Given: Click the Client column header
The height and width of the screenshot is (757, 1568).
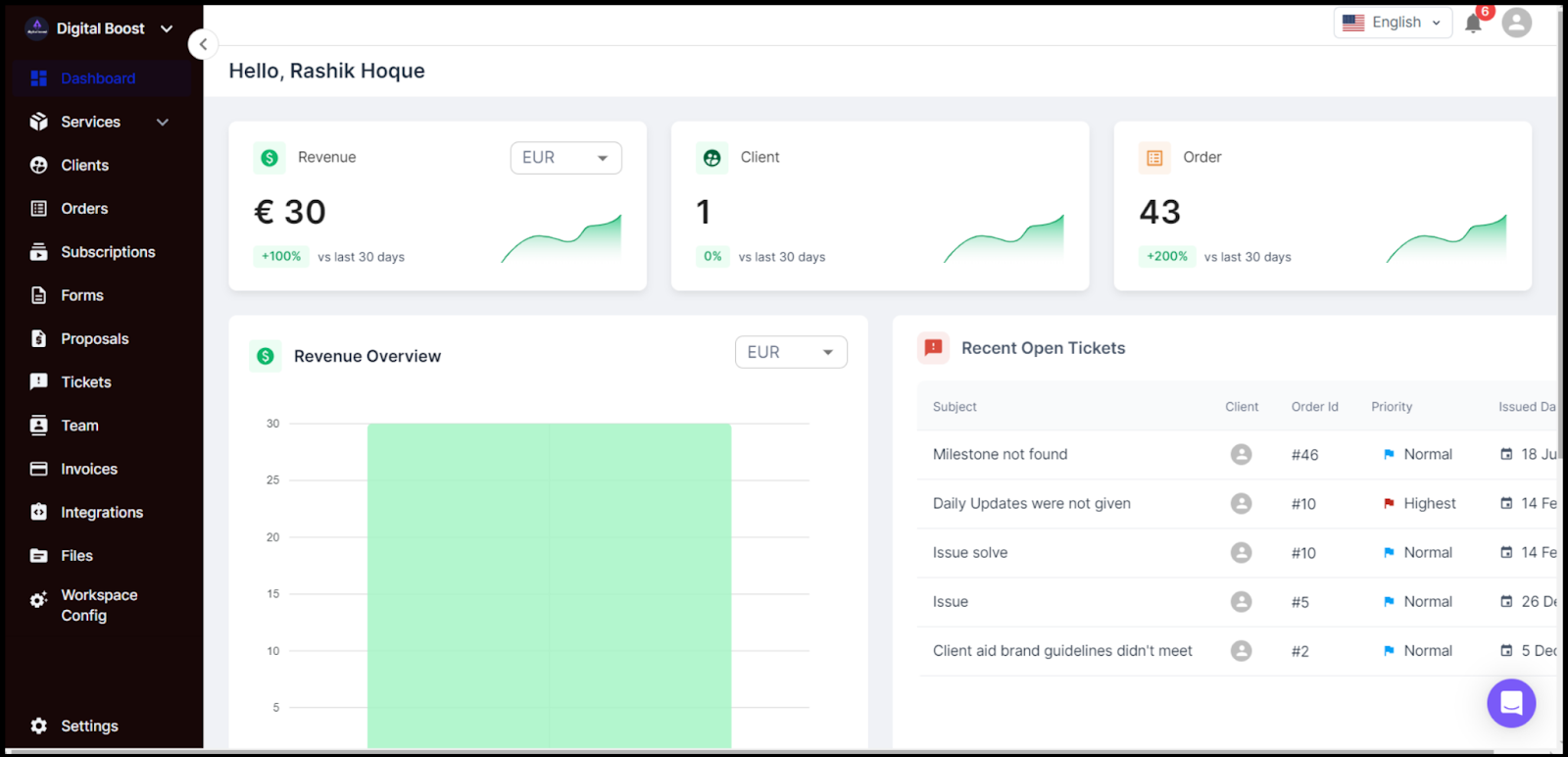Looking at the screenshot, I should pyautogui.click(x=1242, y=407).
